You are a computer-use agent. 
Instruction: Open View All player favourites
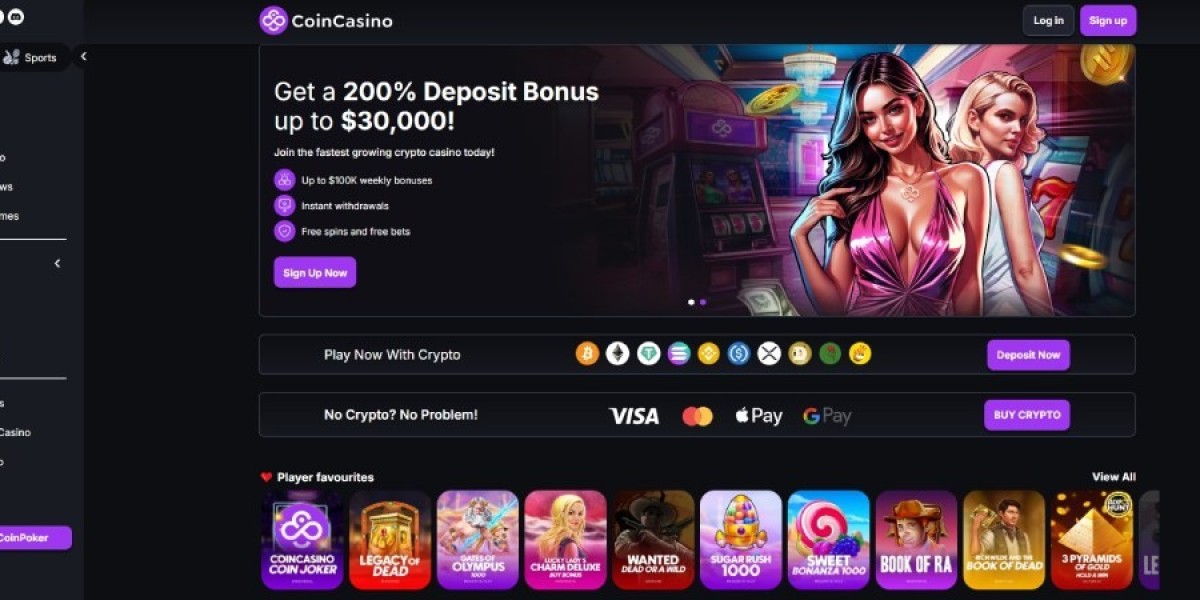[1113, 477]
